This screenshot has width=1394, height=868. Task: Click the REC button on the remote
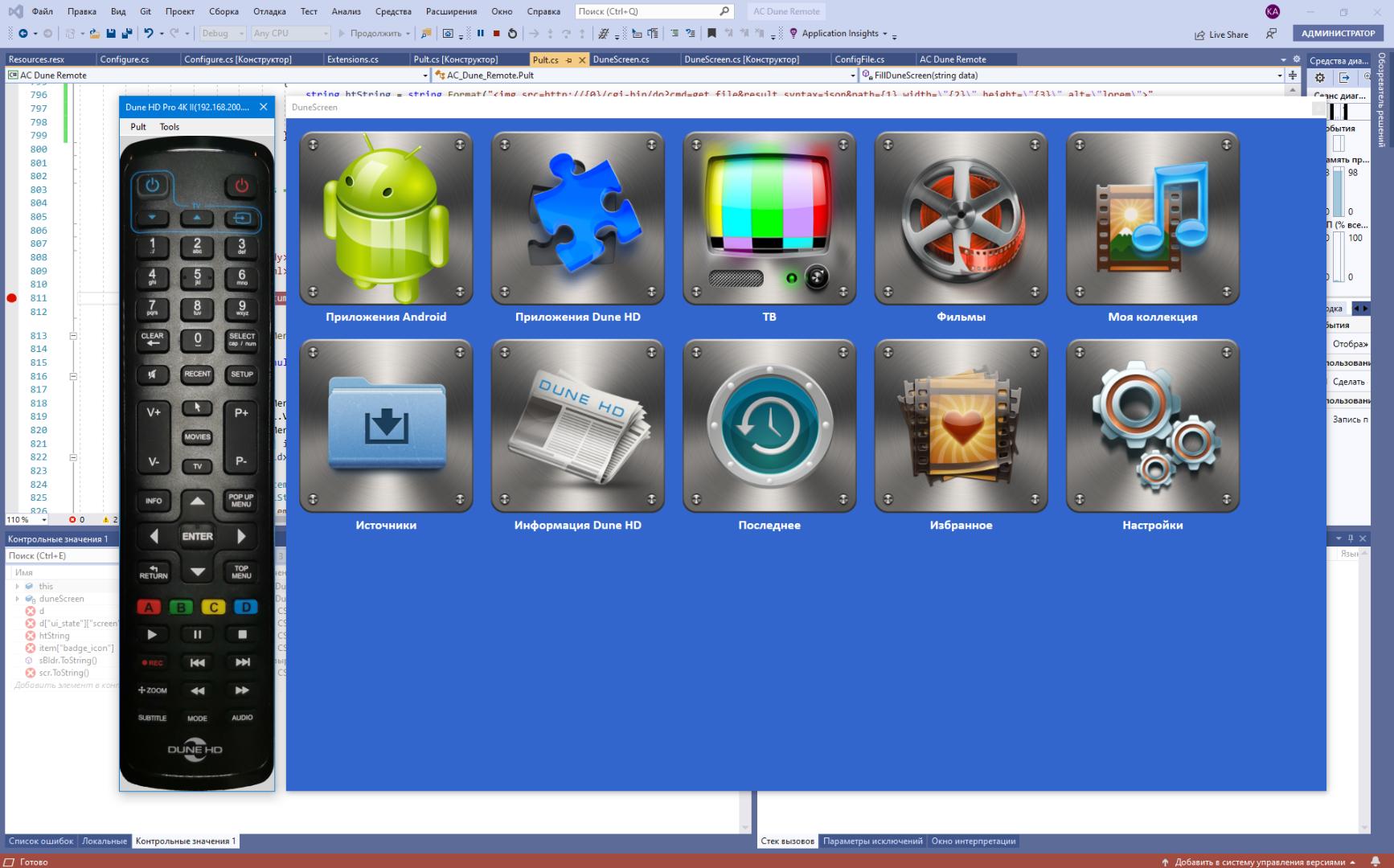tap(152, 662)
